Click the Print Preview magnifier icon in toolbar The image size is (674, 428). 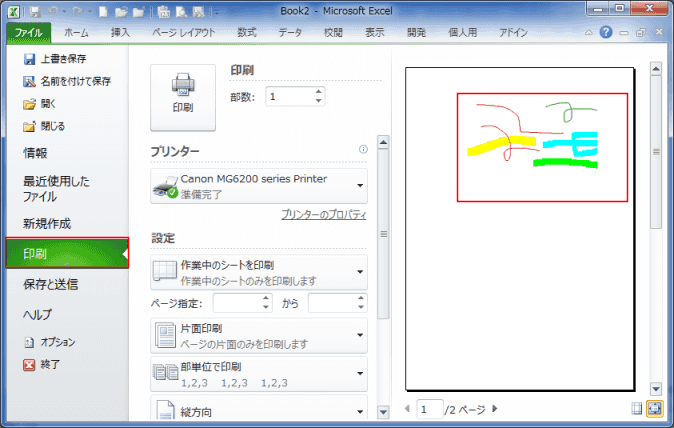(x=181, y=12)
